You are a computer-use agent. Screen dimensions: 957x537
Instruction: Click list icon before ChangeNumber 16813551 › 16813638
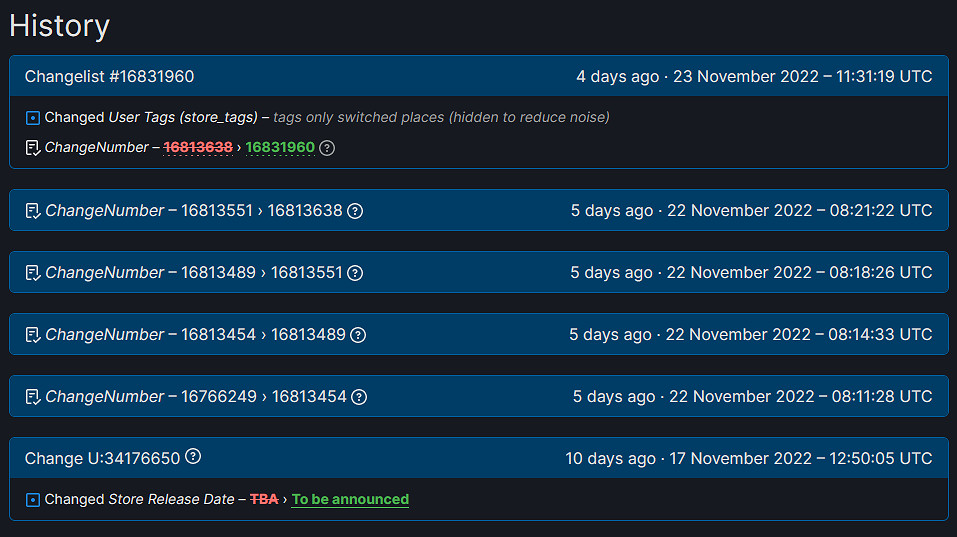click(x=32, y=211)
